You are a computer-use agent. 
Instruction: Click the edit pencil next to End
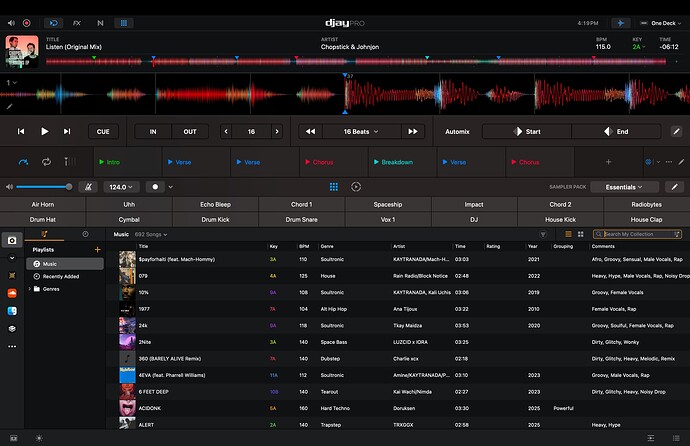click(676, 131)
